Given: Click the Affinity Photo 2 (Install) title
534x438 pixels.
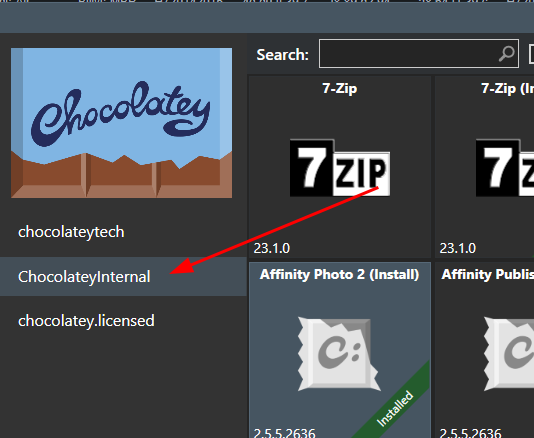Looking at the screenshot, I should [340, 275].
